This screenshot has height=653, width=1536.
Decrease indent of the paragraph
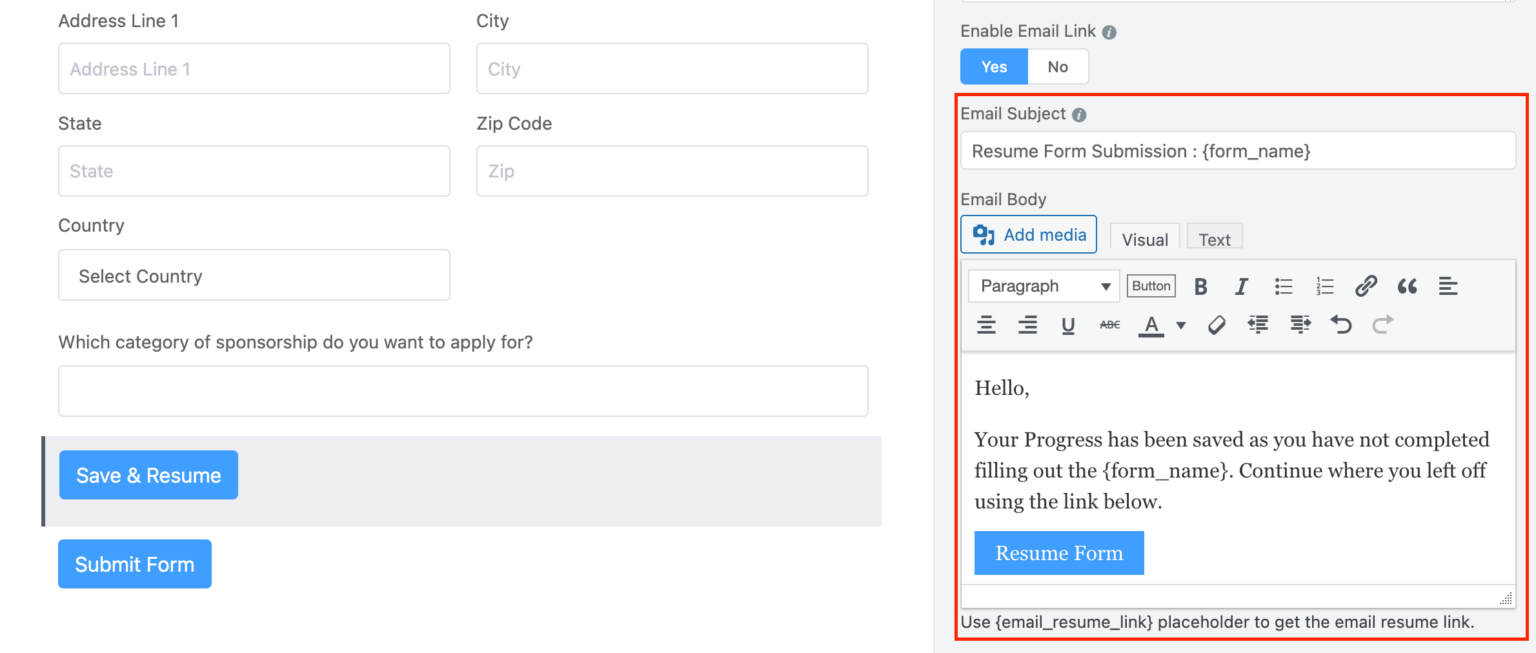(1258, 325)
